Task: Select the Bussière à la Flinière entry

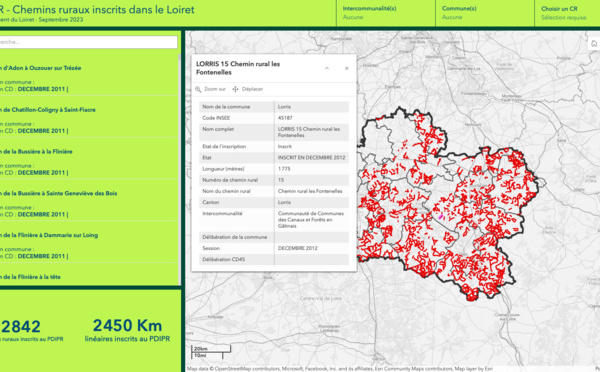Action: click(x=89, y=162)
